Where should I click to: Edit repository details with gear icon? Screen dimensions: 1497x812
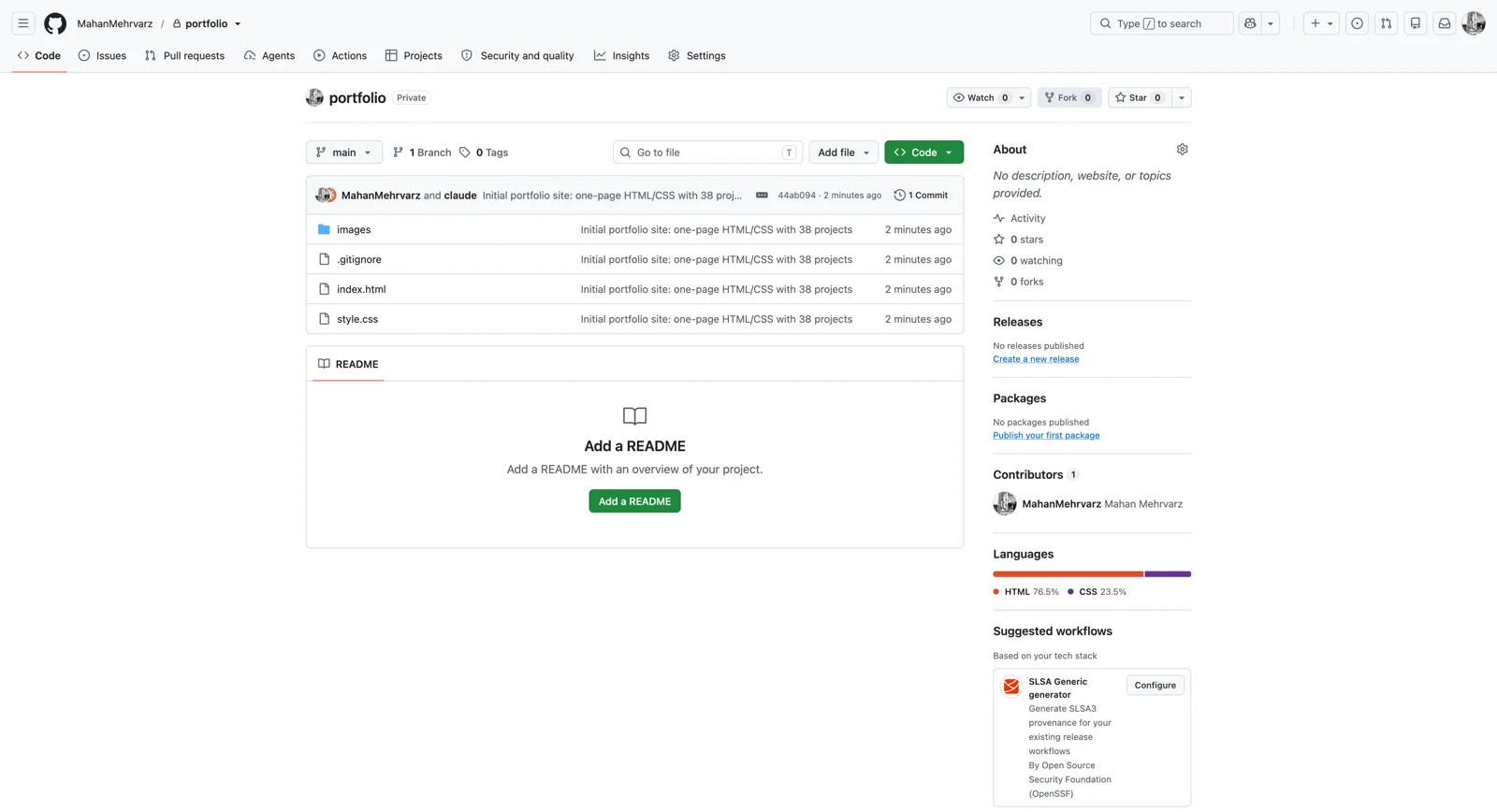(x=1183, y=150)
